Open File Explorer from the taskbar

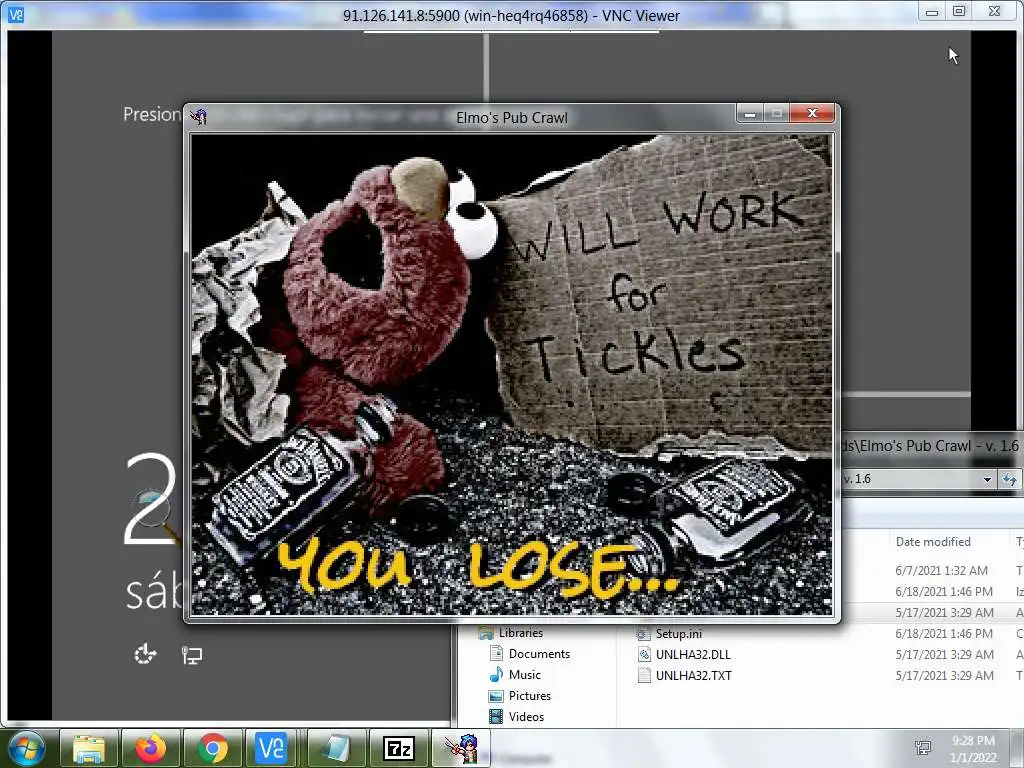click(x=89, y=748)
